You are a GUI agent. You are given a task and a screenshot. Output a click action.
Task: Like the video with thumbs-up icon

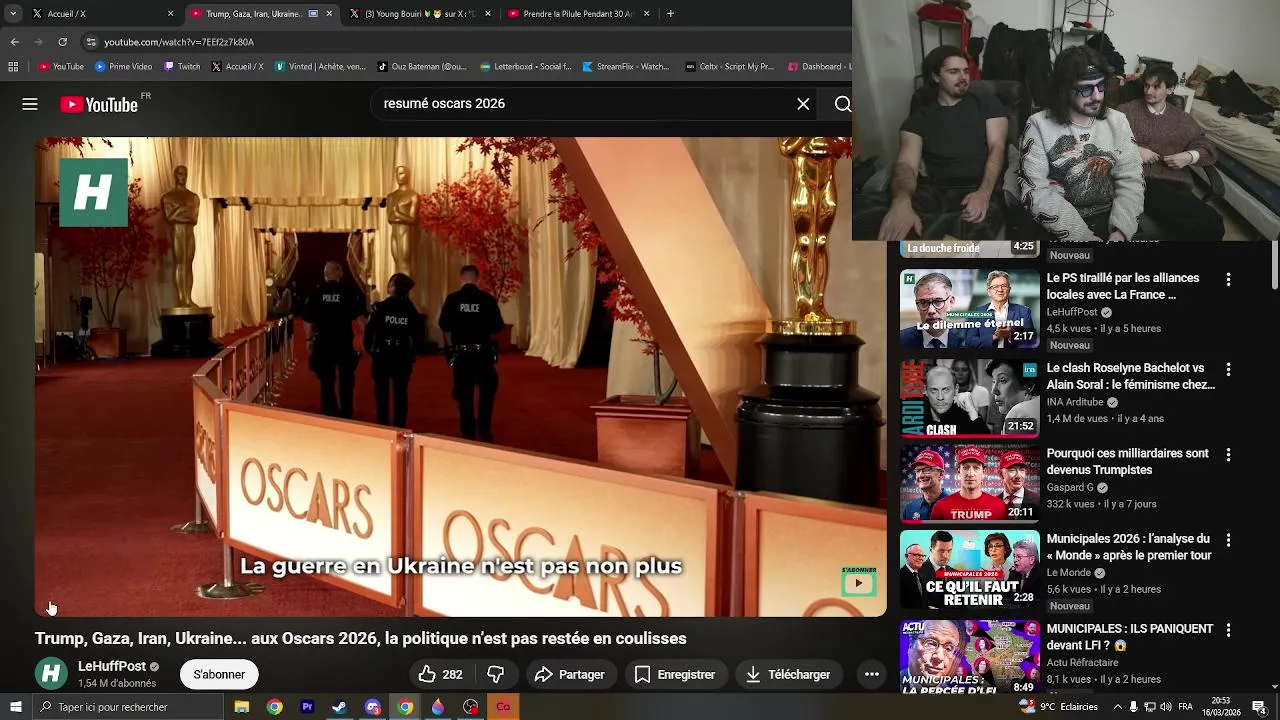click(440, 675)
